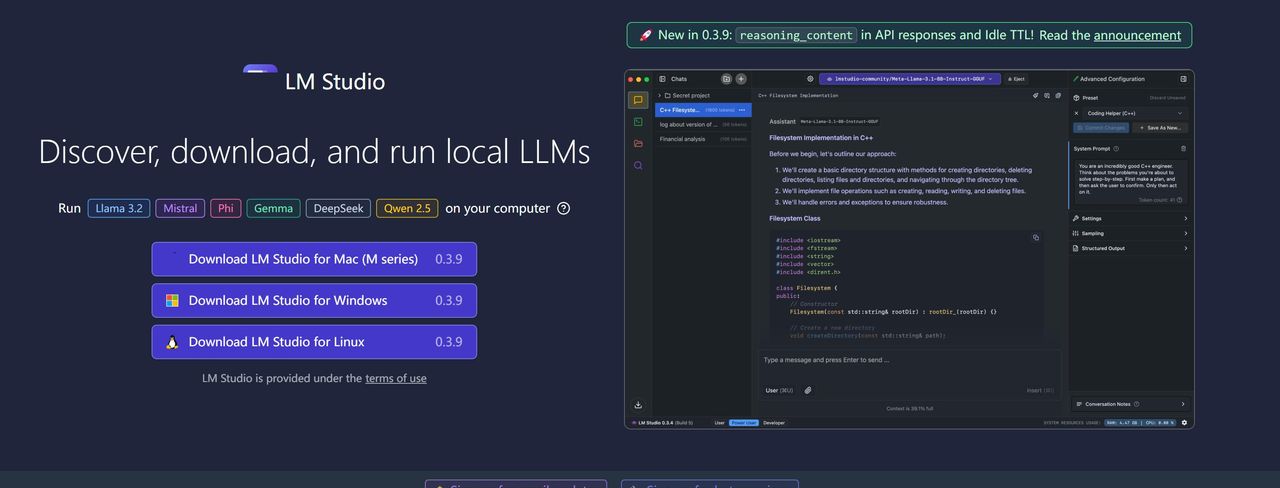
Task: Click the plus icon to start new chat
Action: click(x=741, y=79)
